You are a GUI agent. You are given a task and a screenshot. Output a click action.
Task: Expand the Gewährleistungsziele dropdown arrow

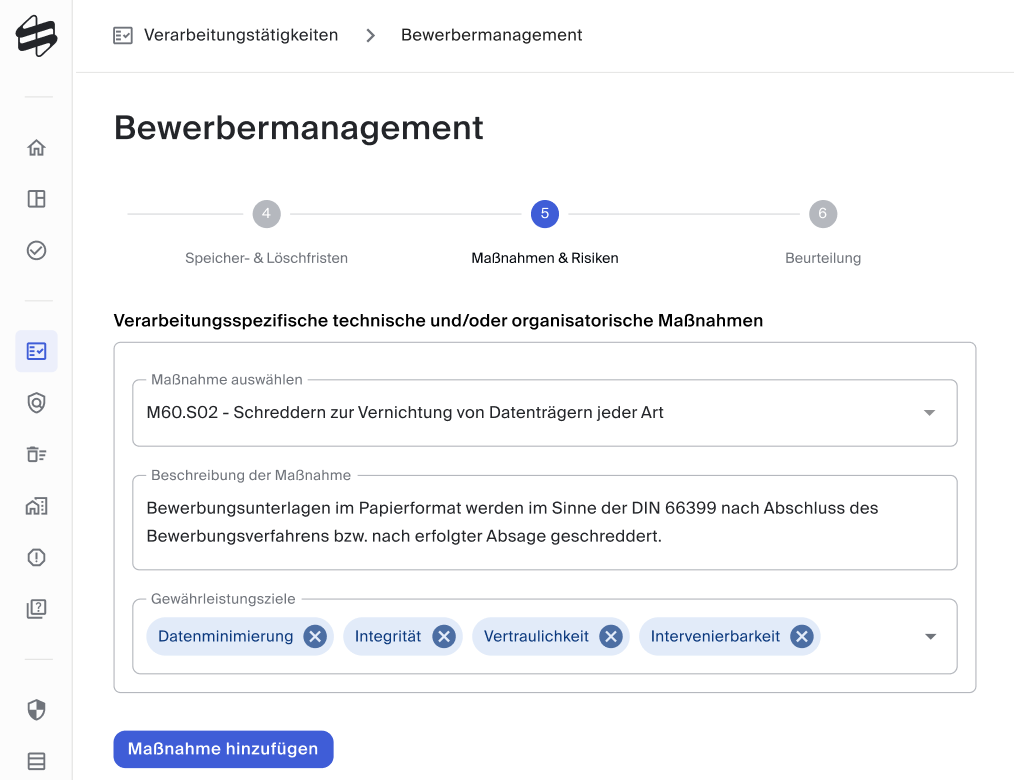pos(930,636)
